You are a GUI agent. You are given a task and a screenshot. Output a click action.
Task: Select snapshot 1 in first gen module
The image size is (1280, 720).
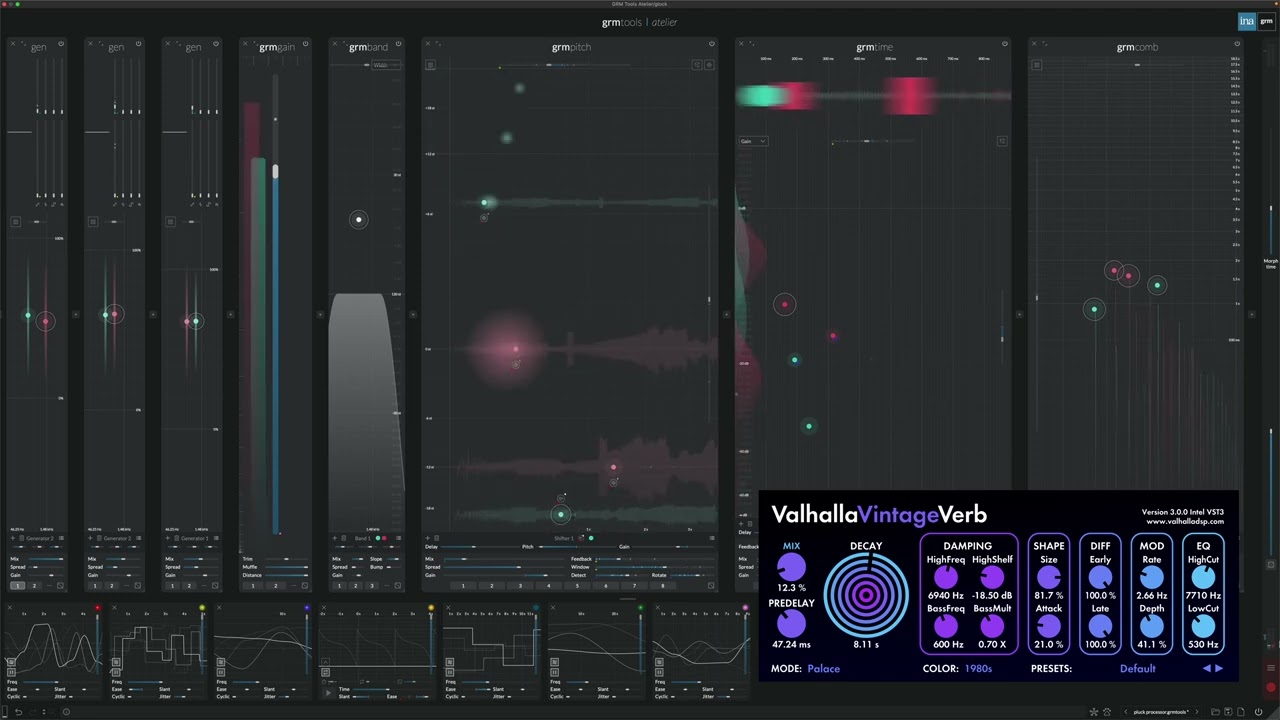point(17,586)
